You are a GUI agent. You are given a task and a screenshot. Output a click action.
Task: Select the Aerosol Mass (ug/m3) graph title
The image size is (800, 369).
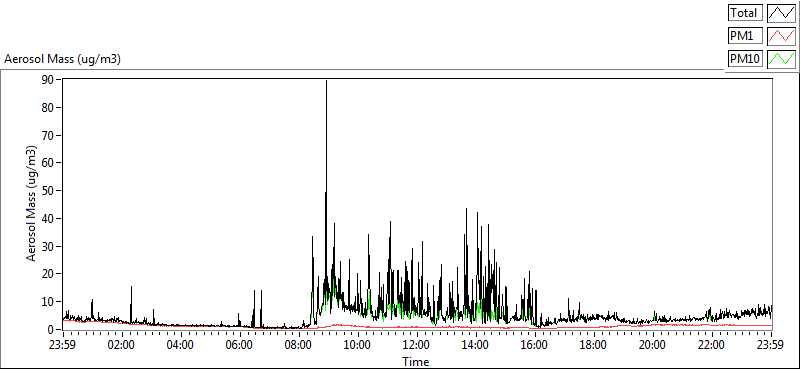tap(62, 59)
